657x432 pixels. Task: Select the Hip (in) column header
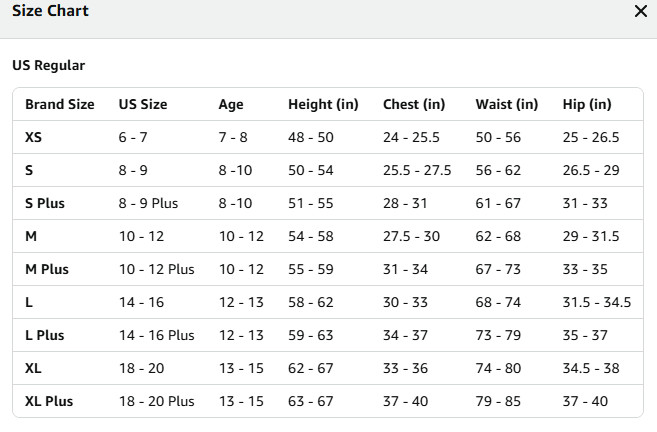pos(587,104)
